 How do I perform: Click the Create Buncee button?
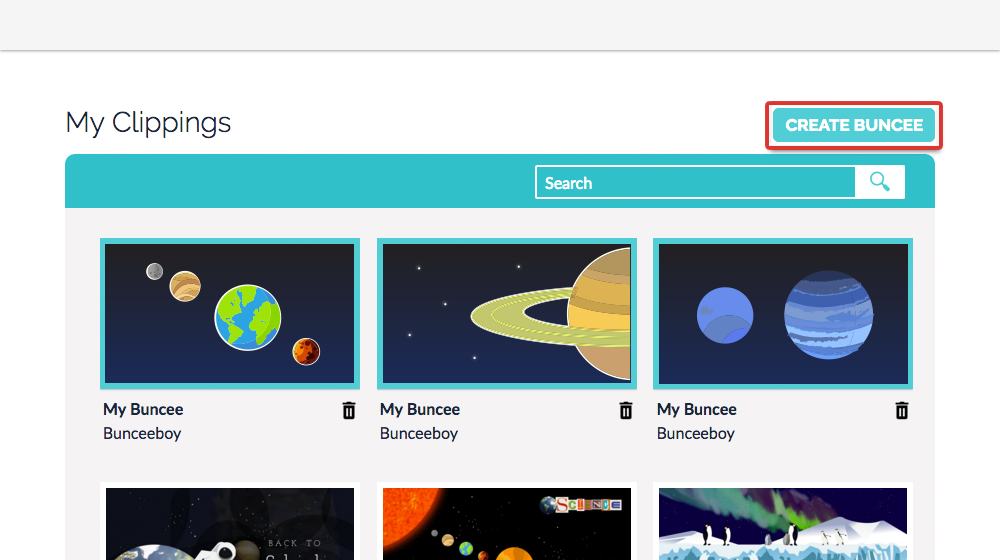pos(853,126)
